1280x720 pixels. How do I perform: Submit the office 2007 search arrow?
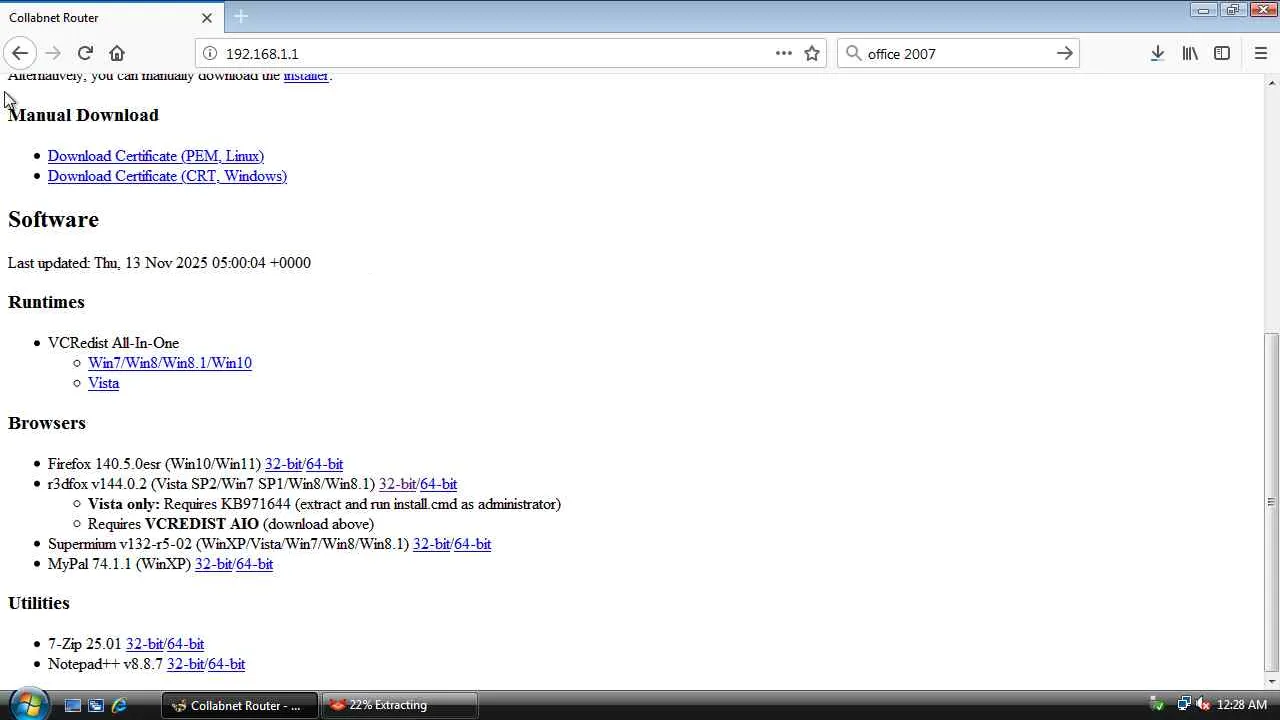click(x=1065, y=53)
